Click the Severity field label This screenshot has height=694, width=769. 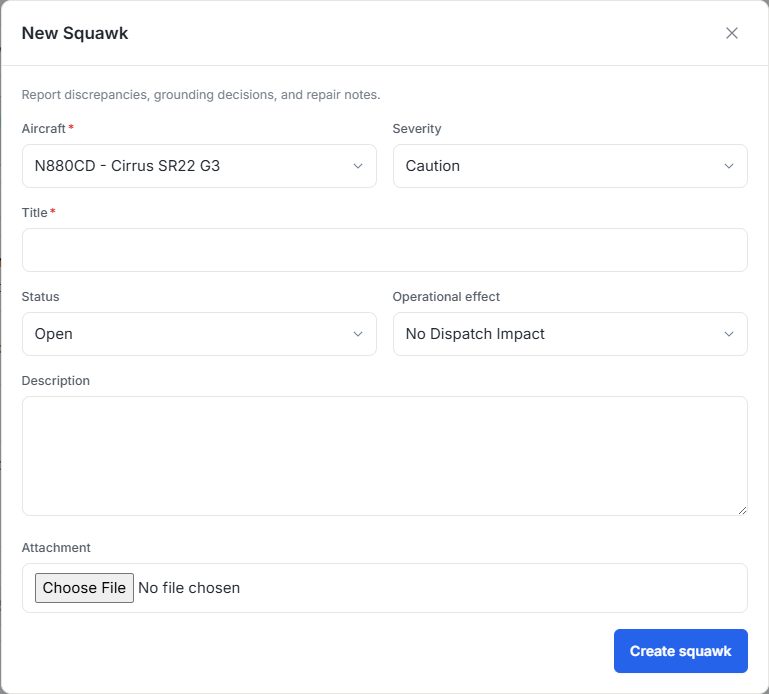click(x=416, y=129)
